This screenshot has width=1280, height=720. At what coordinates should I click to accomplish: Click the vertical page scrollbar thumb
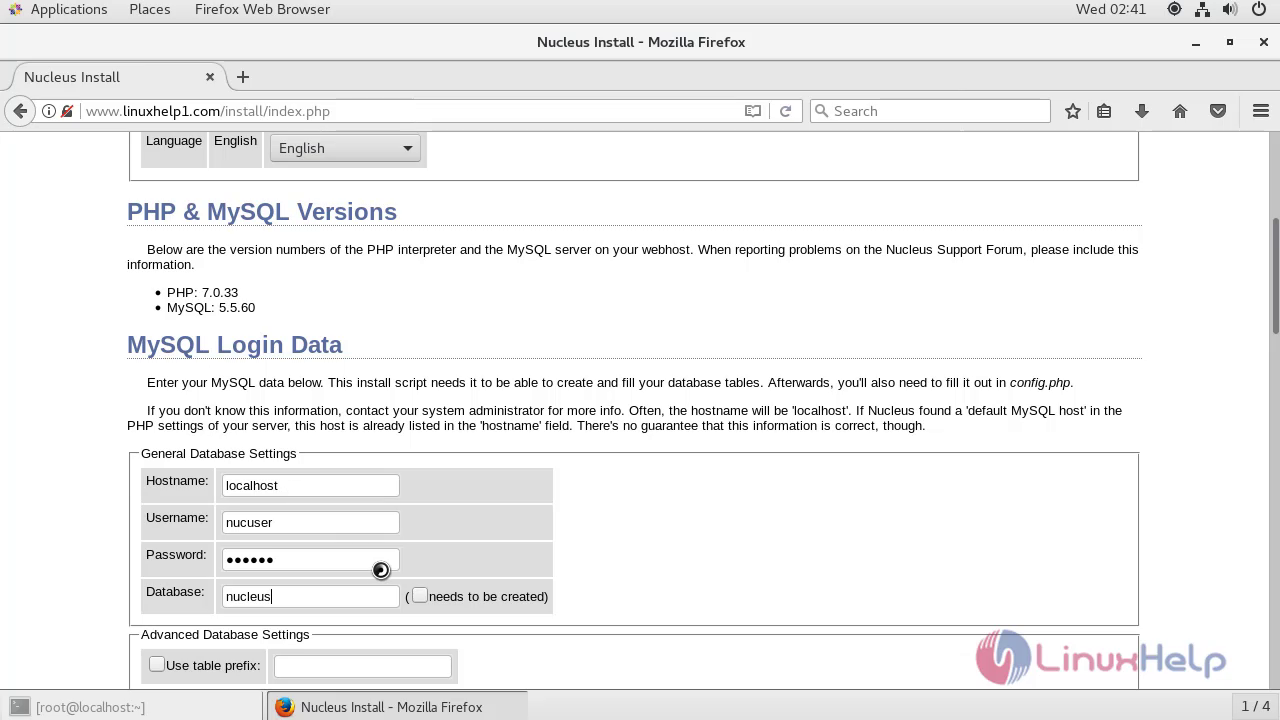pos(1275,277)
